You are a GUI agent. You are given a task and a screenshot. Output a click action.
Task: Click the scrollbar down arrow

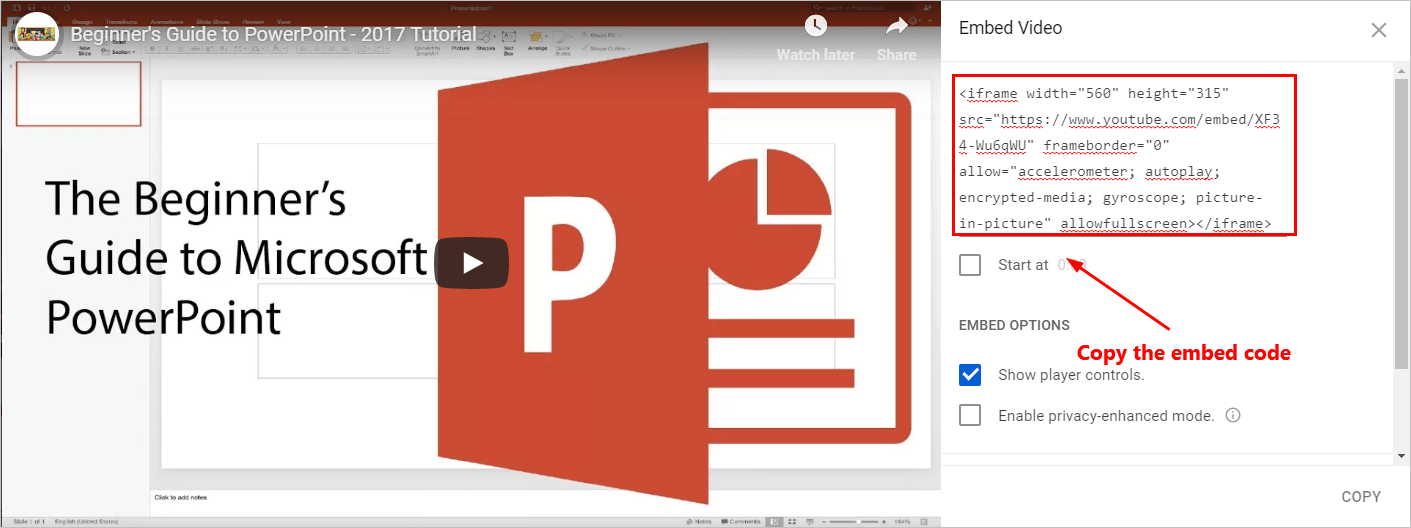pos(1402,455)
